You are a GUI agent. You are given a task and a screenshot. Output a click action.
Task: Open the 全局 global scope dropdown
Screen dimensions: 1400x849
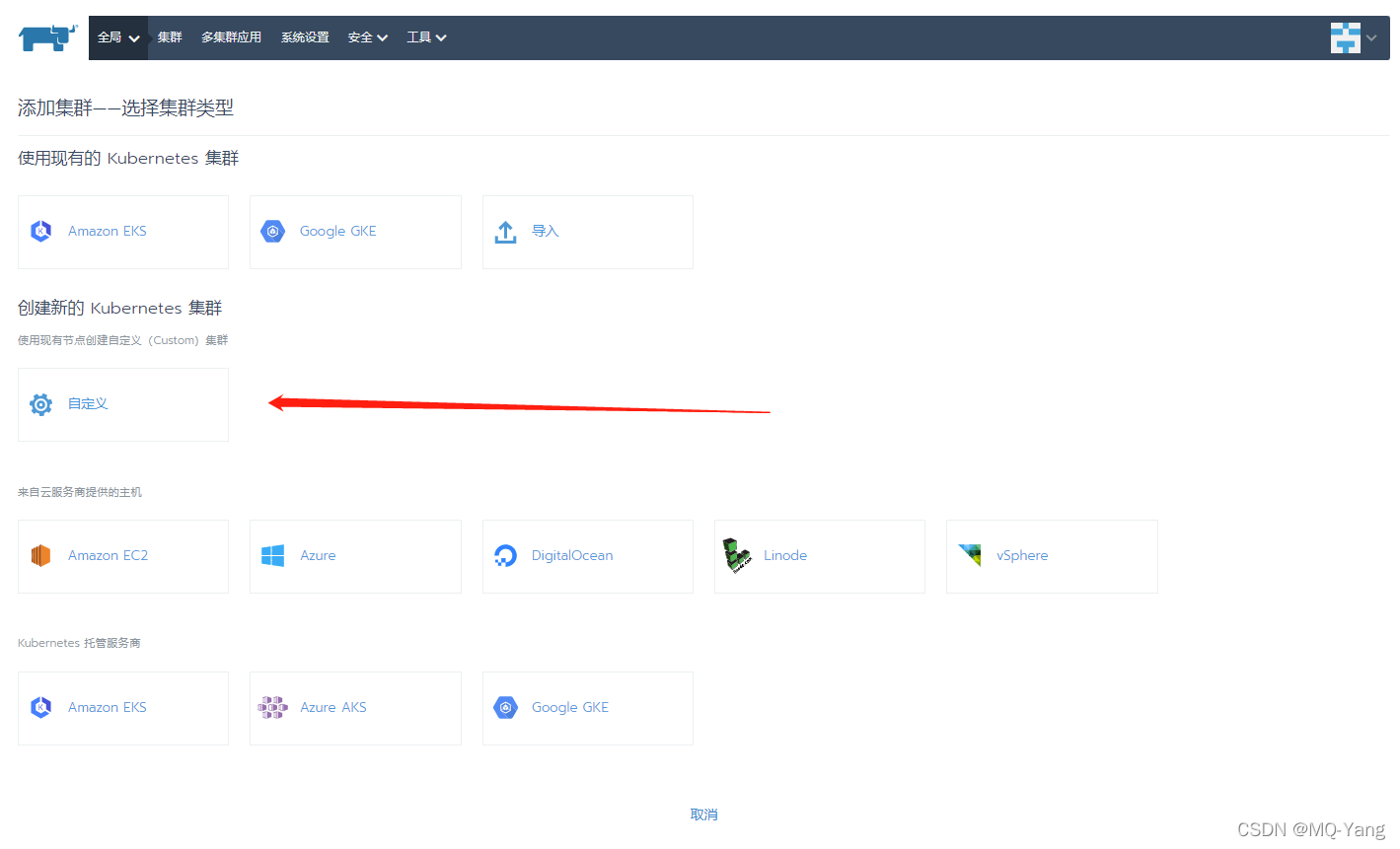pyautogui.click(x=118, y=37)
